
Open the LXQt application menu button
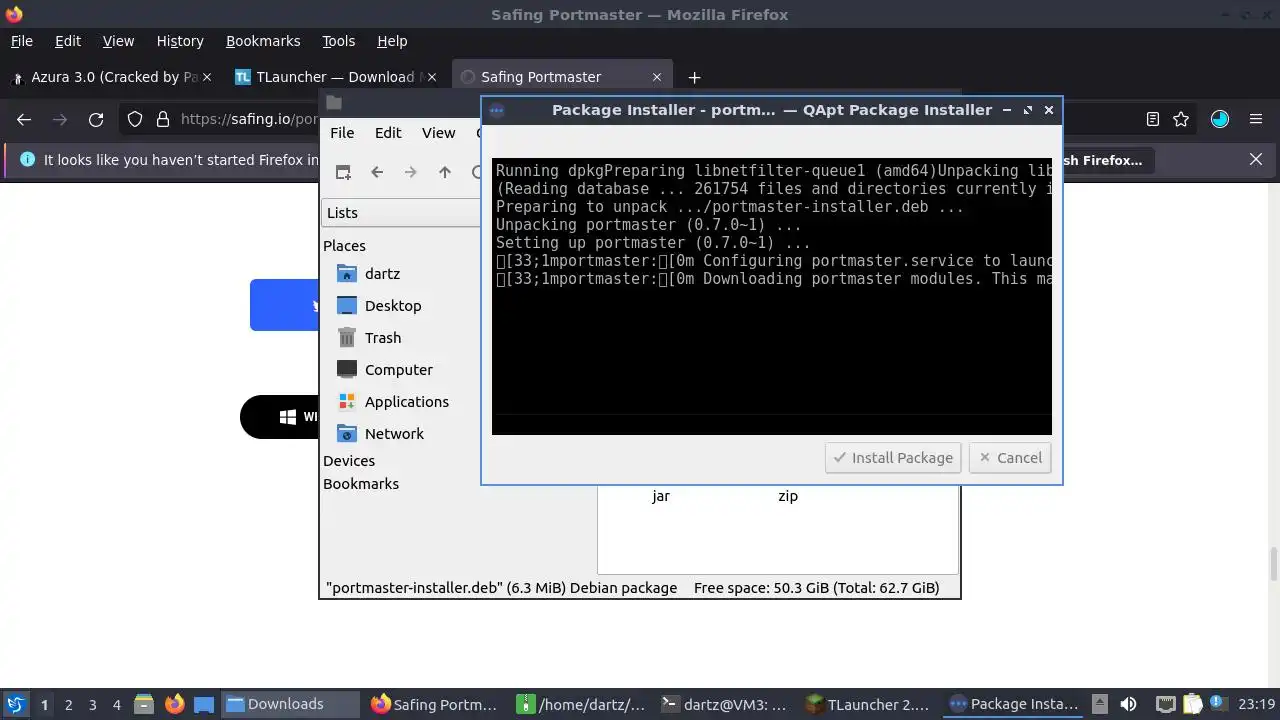[x=15, y=704]
